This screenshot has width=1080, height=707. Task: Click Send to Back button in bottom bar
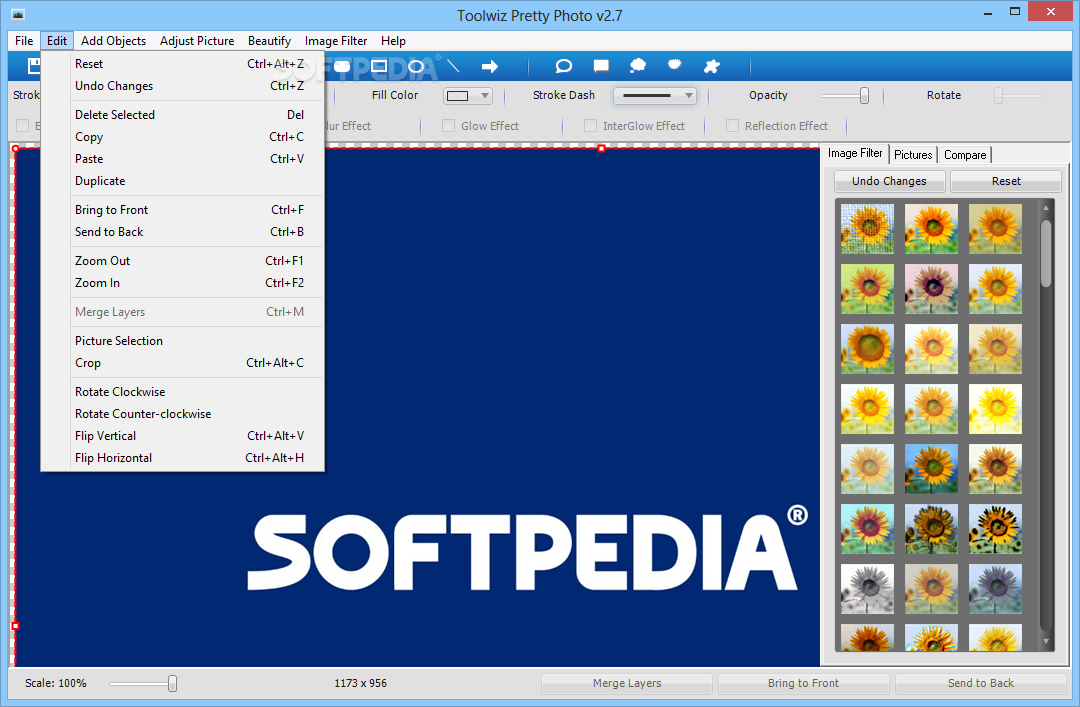[x=981, y=683]
